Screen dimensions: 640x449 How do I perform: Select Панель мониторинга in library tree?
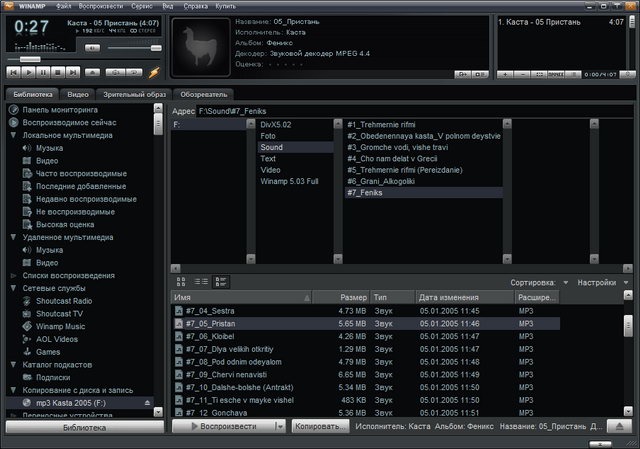click(60, 110)
